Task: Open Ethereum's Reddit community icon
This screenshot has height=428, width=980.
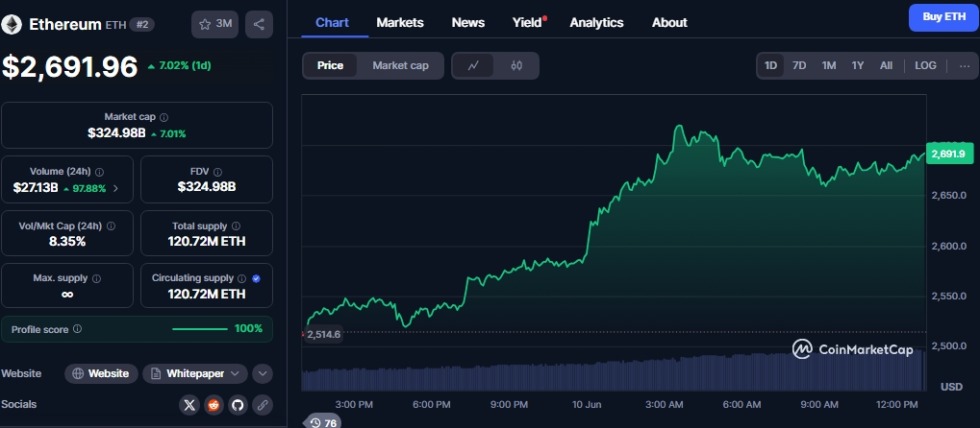Action: coord(214,405)
